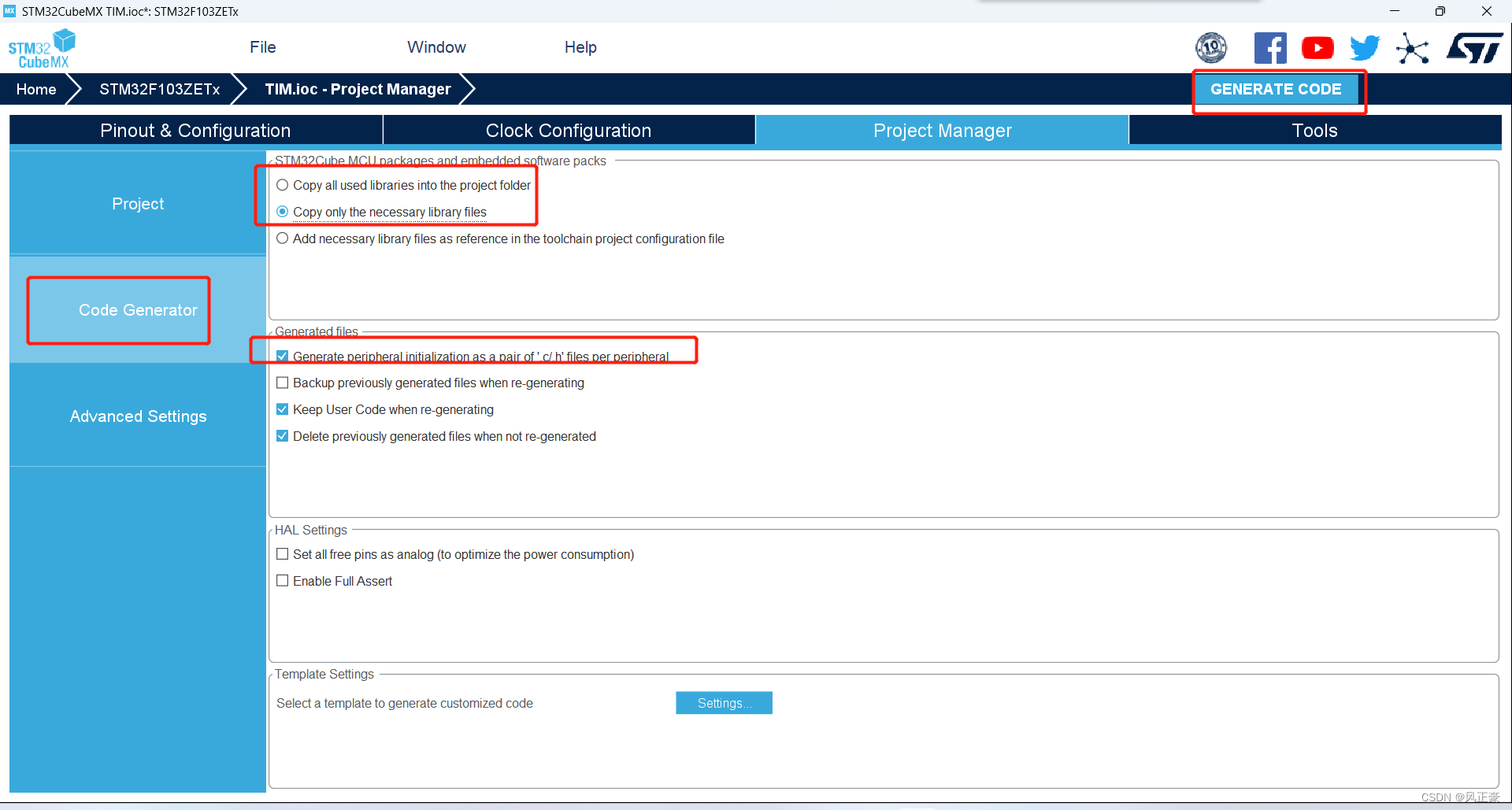Restore down the STM32CubeMX window

tap(1440, 11)
